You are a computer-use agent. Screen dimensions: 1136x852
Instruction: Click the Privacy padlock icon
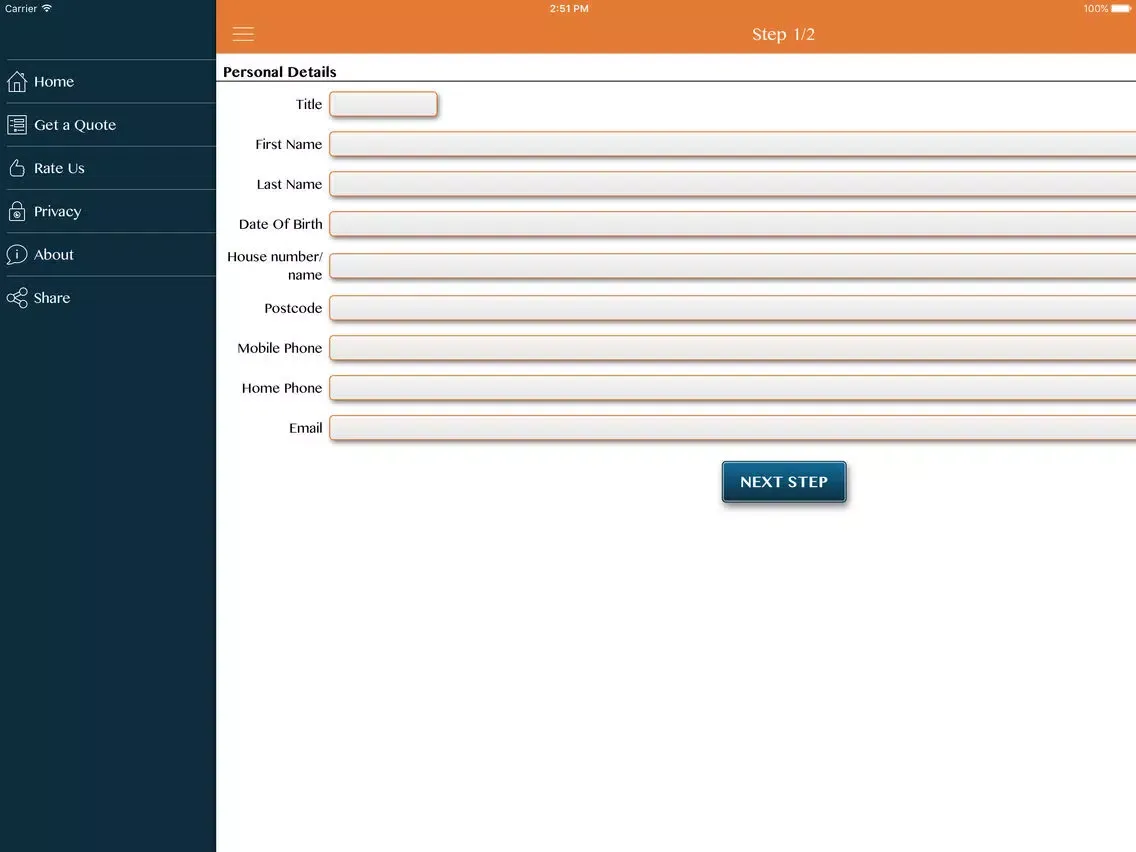pos(17,211)
